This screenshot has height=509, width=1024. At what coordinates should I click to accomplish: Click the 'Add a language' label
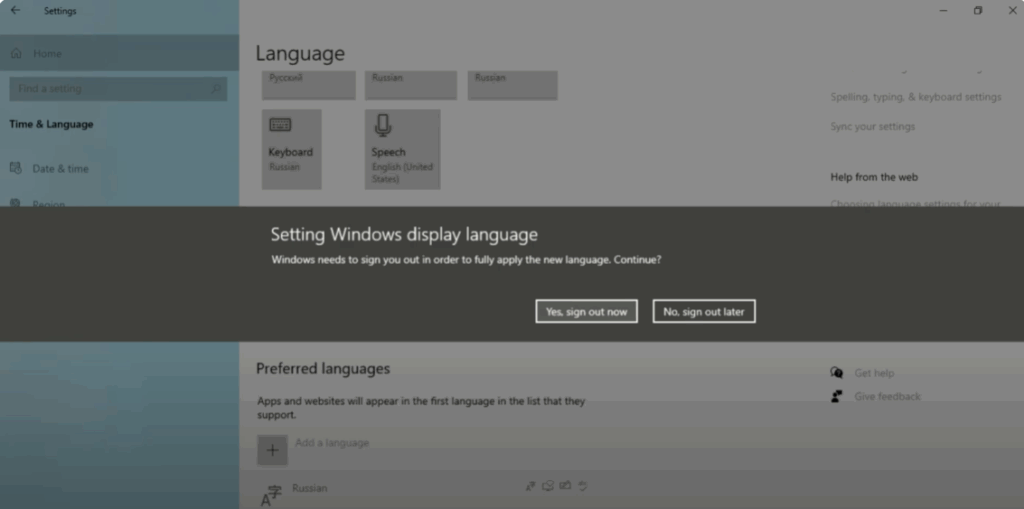coord(332,443)
